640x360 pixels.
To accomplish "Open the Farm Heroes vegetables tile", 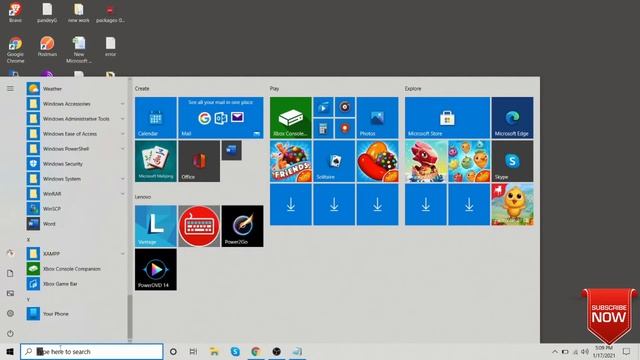I will coord(469,161).
